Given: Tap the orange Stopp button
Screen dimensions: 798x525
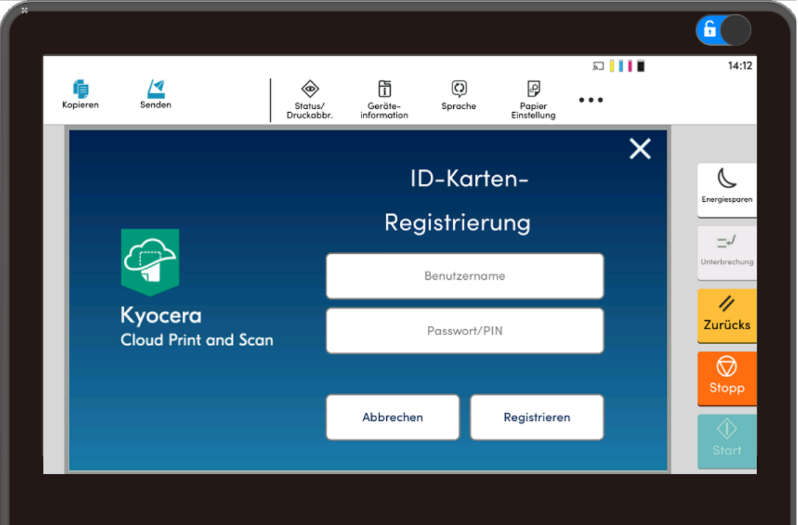Looking at the screenshot, I should click(x=727, y=378).
